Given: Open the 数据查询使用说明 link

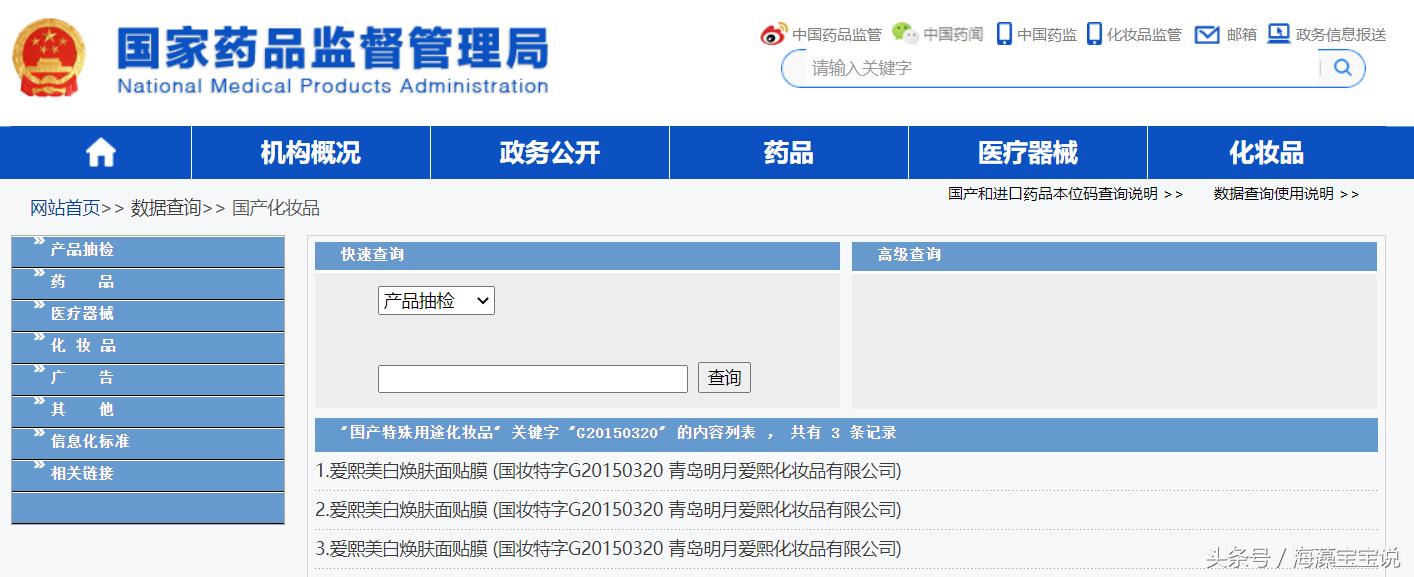Looking at the screenshot, I should (1273, 194).
